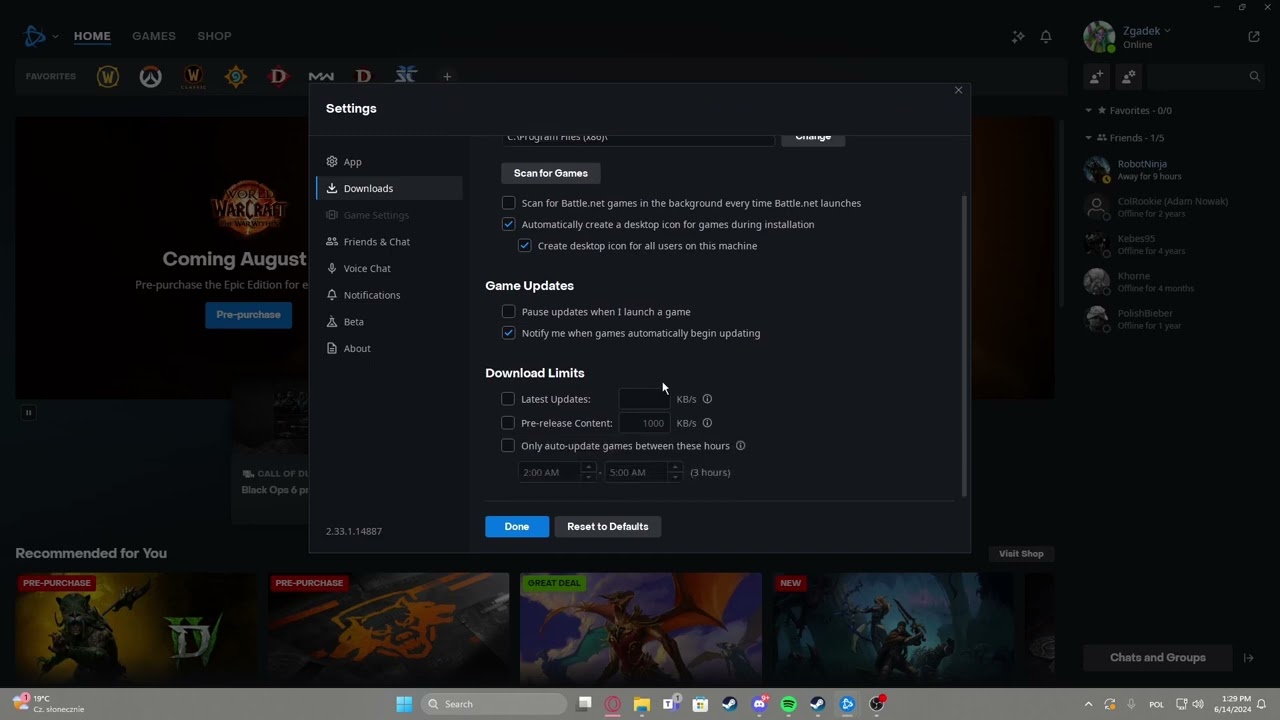Click Scan for Games button
Image resolution: width=1280 pixels, height=720 pixels.
[551, 173]
